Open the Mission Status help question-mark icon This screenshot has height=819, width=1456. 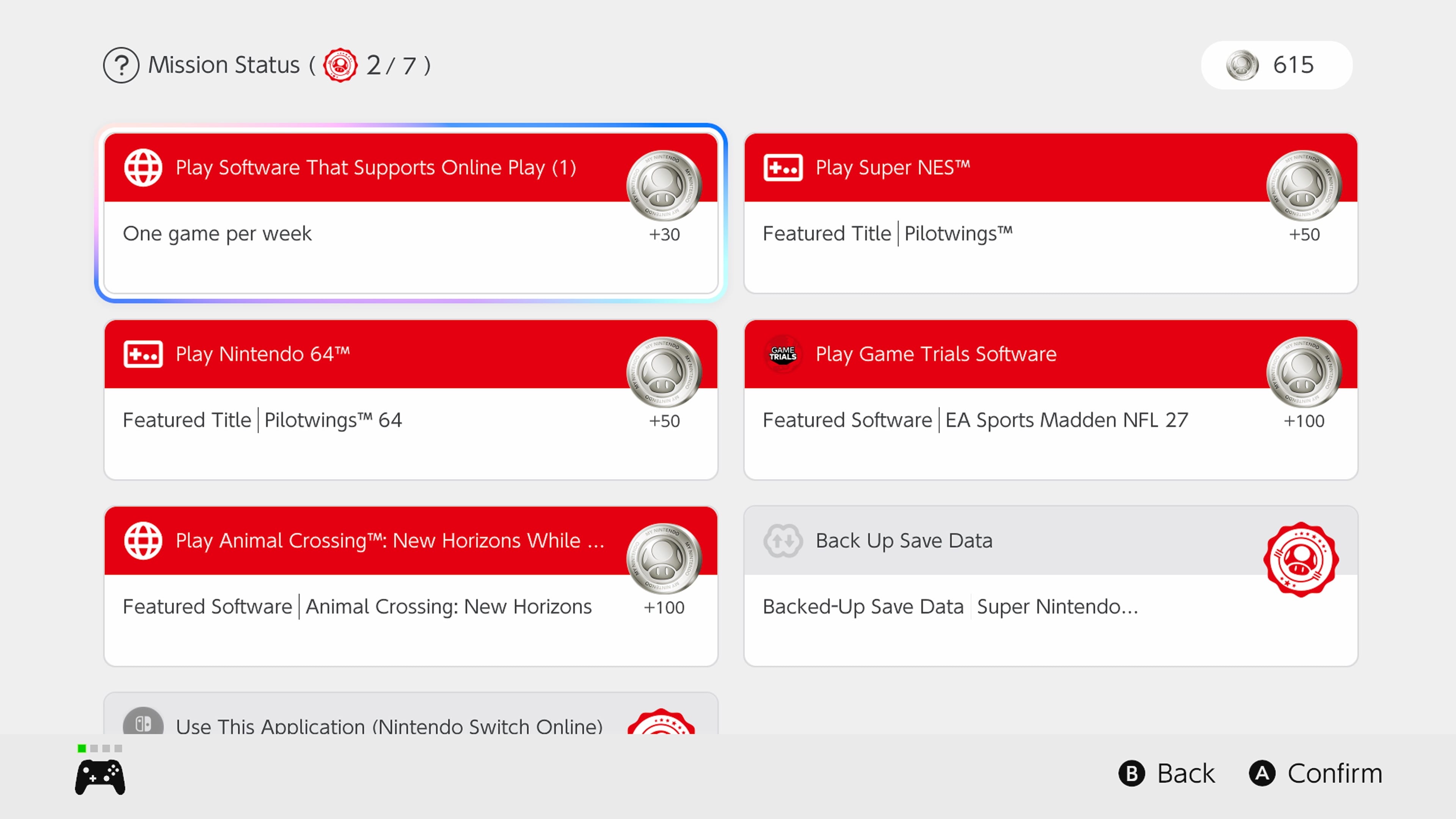pyautogui.click(x=121, y=65)
